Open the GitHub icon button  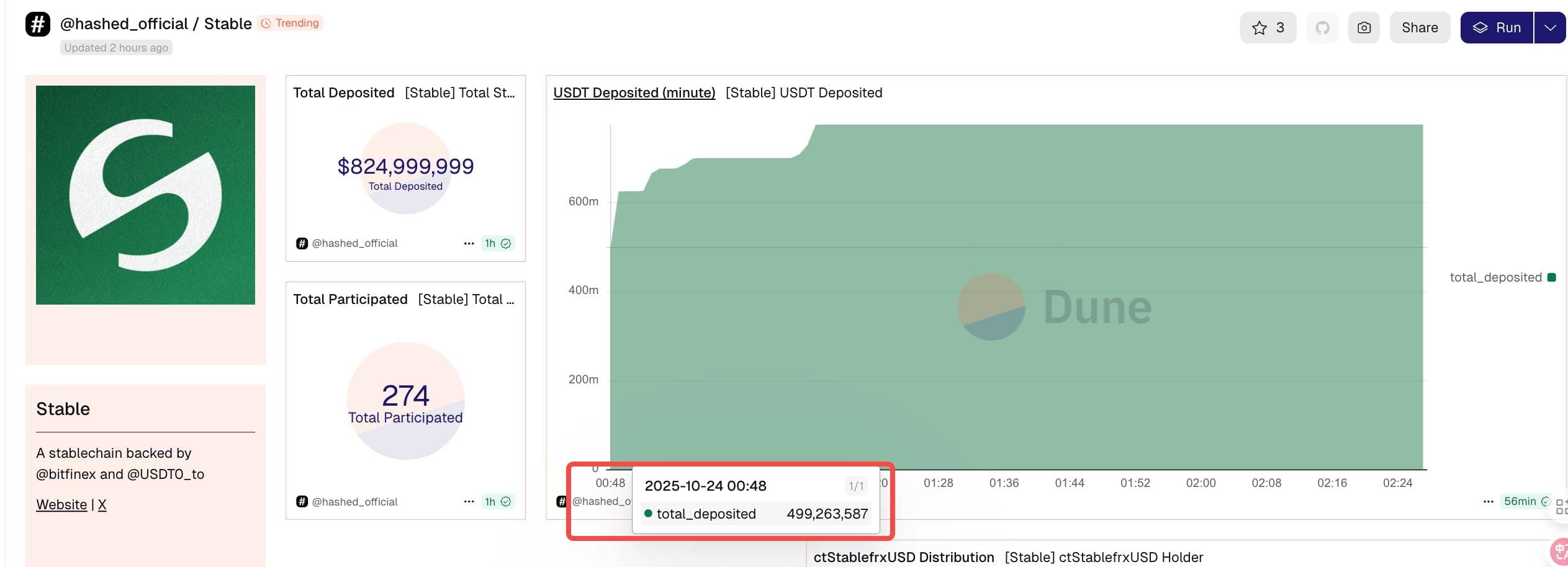[x=1322, y=27]
